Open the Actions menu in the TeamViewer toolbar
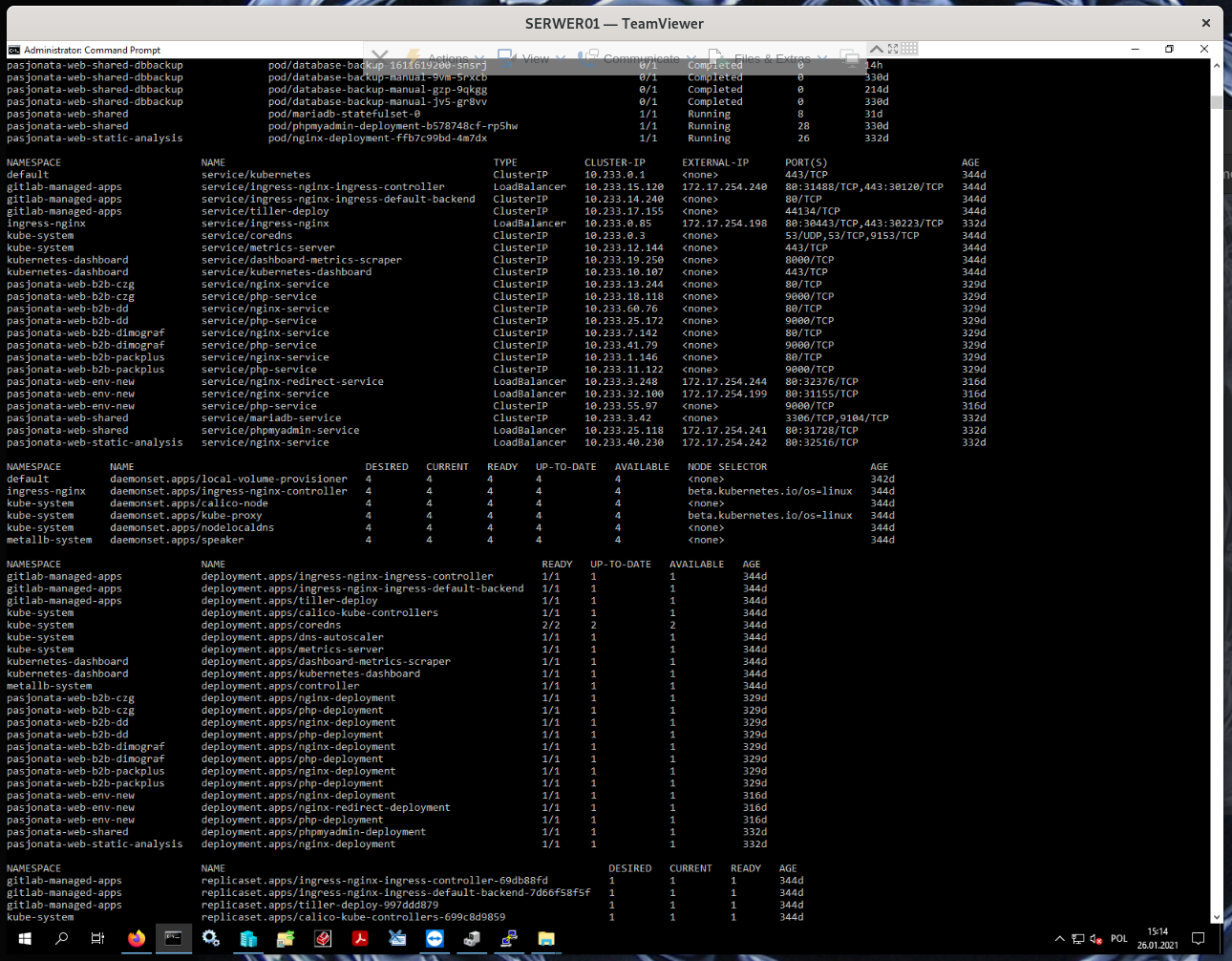 (x=447, y=58)
